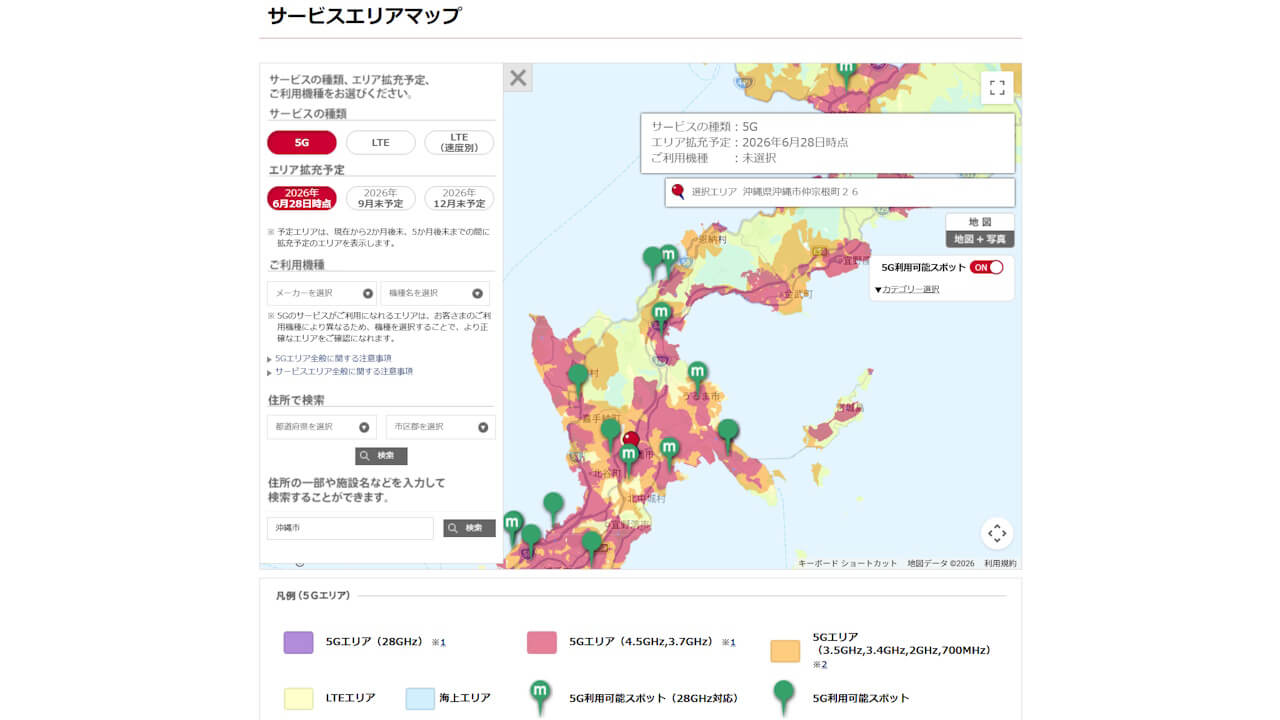Click the ご利用機種 section heading
The image size is (1280, 720).
(x=296, y=265)
